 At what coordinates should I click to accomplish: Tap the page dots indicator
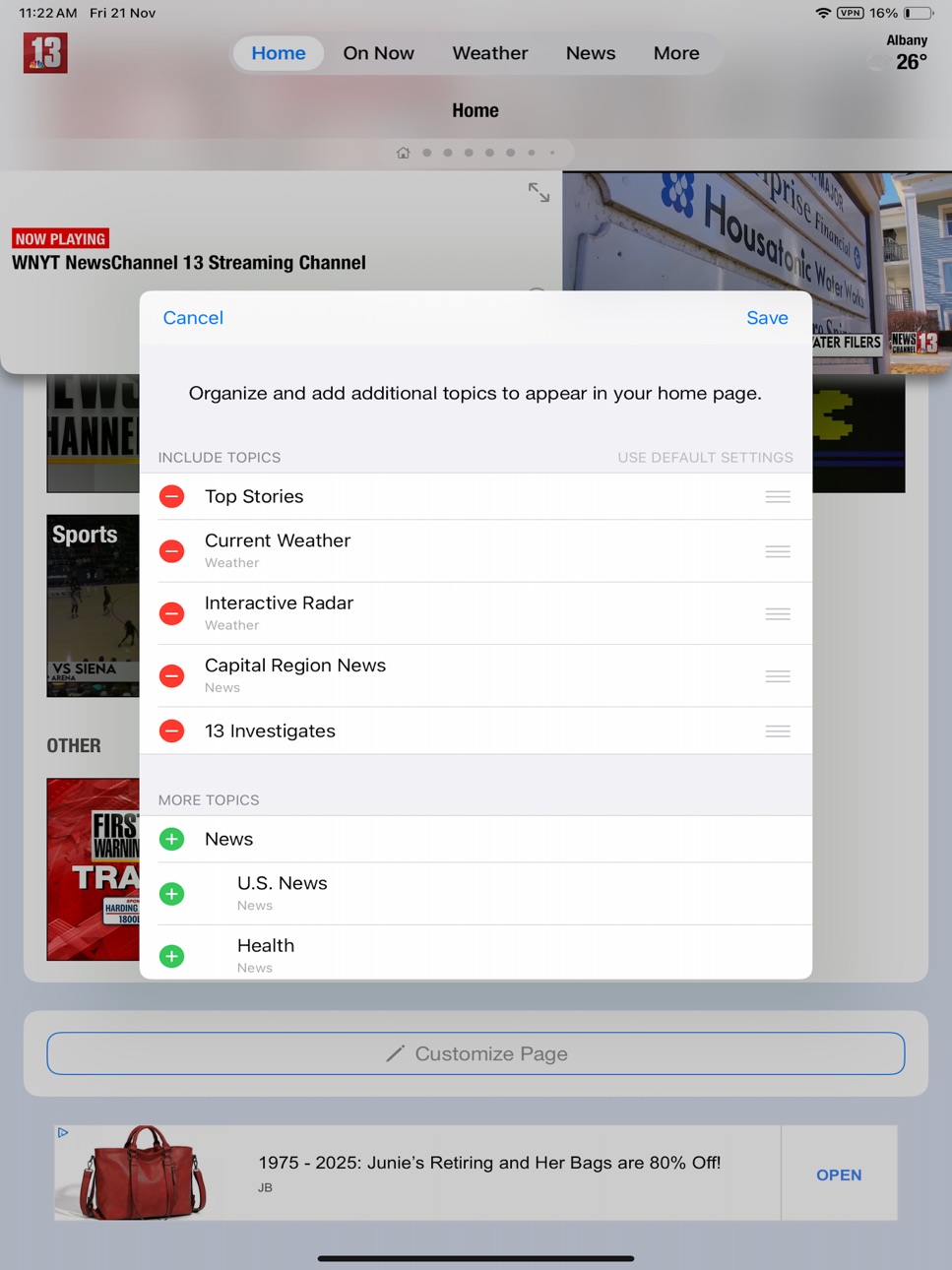point(476,153)
